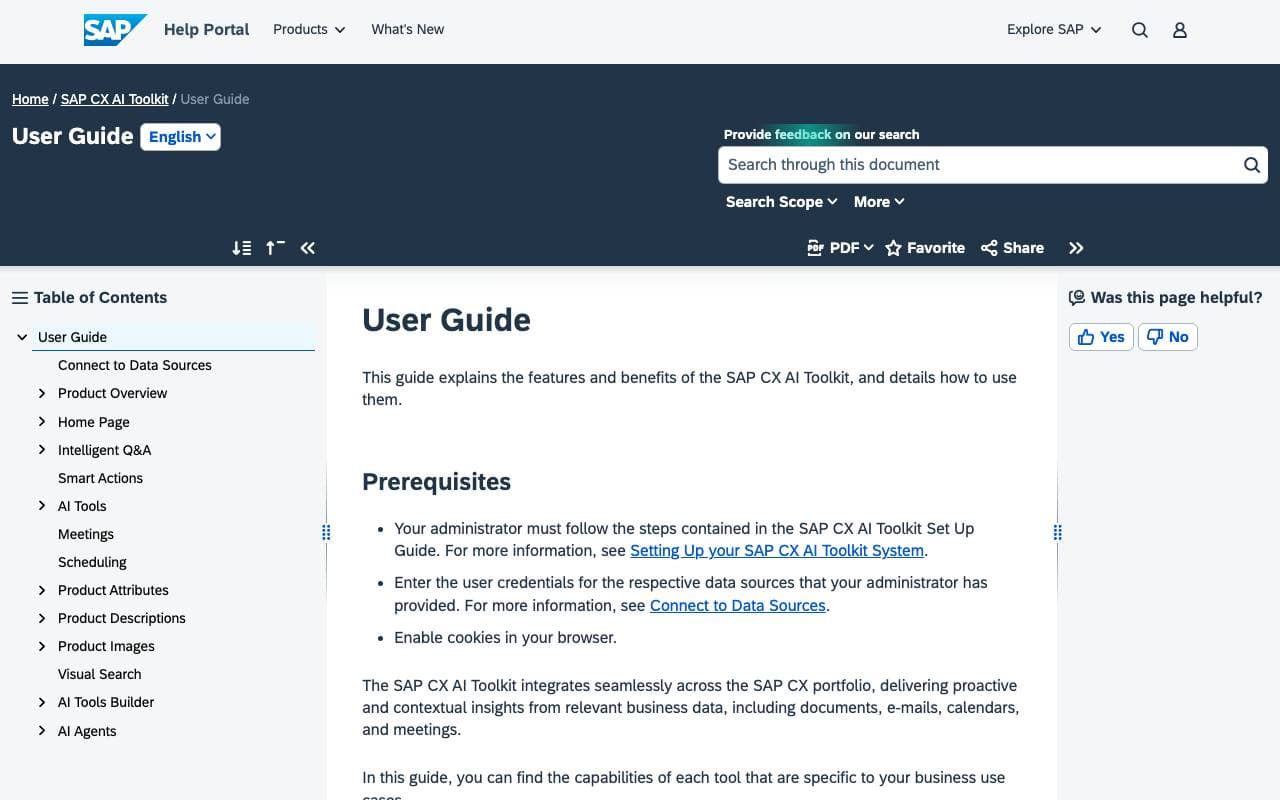The height and width of the screenshot is (800, 1280).
Task: Expand the Product Attributes node
Action: click(42, 590)
